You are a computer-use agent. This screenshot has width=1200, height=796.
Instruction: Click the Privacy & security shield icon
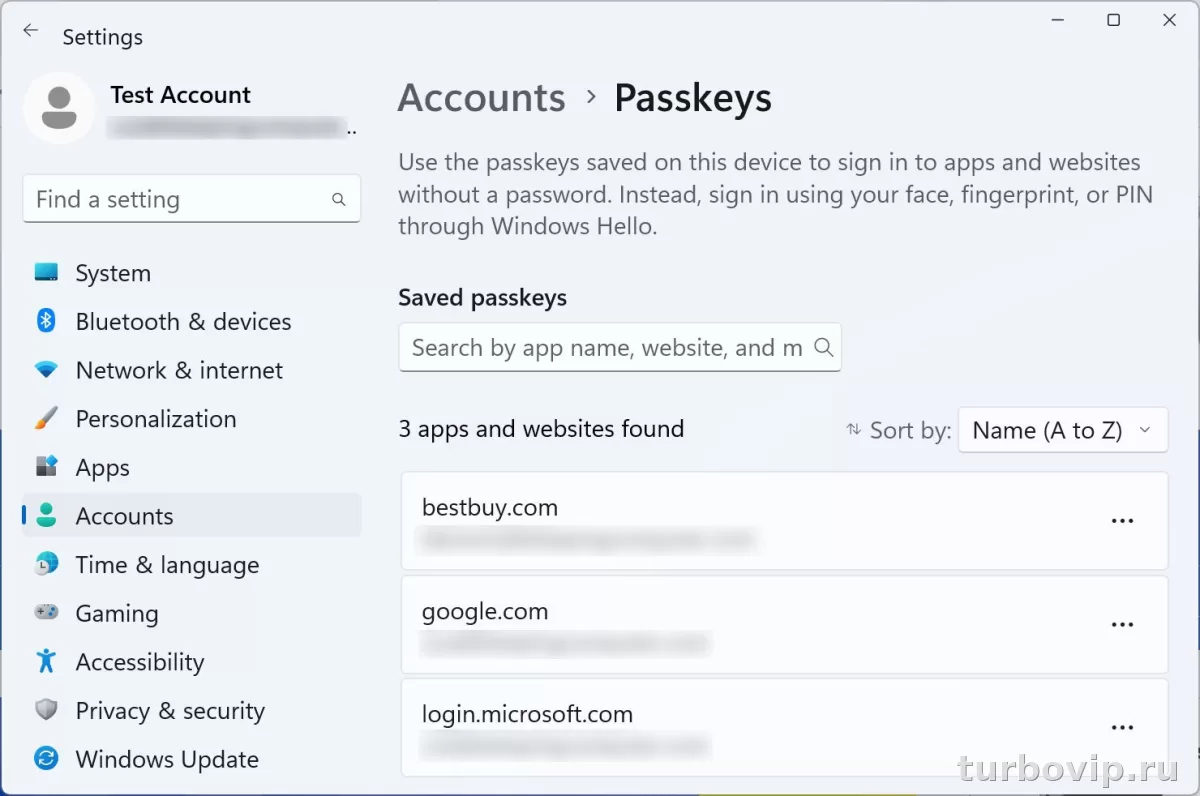(46, 710)
